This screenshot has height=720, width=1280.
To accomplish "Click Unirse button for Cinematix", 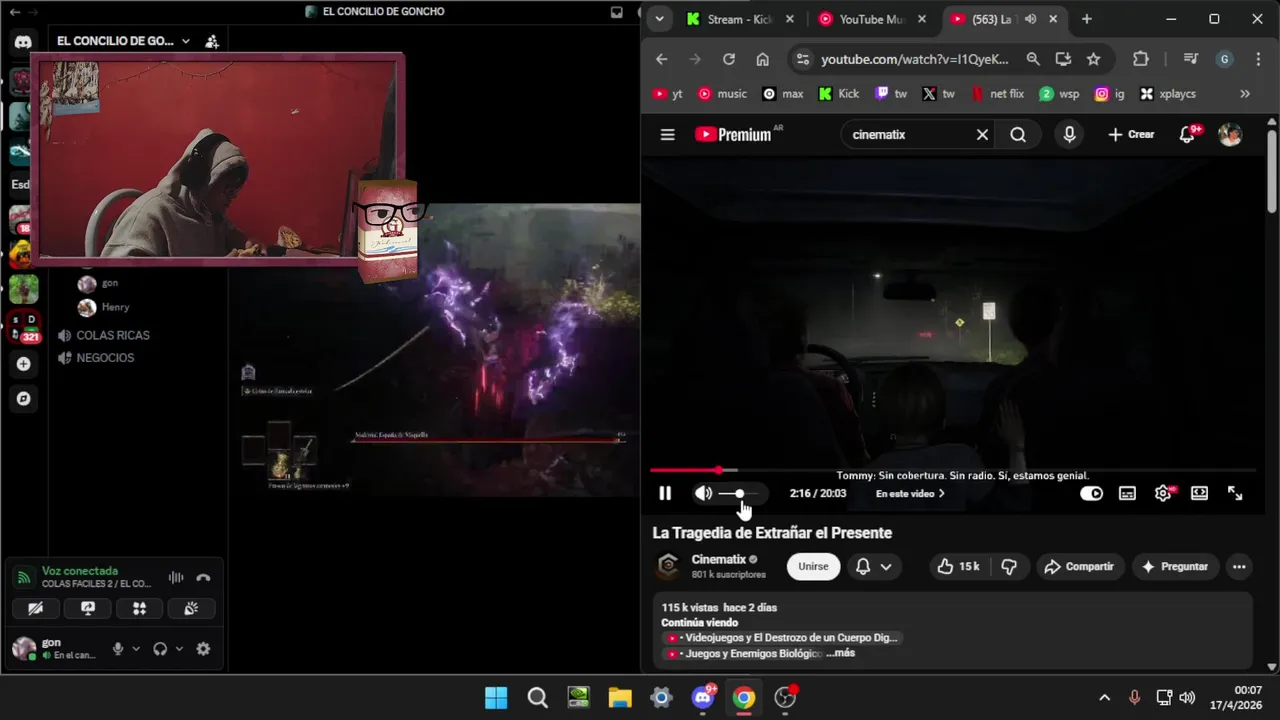I will tap(813, 566).
